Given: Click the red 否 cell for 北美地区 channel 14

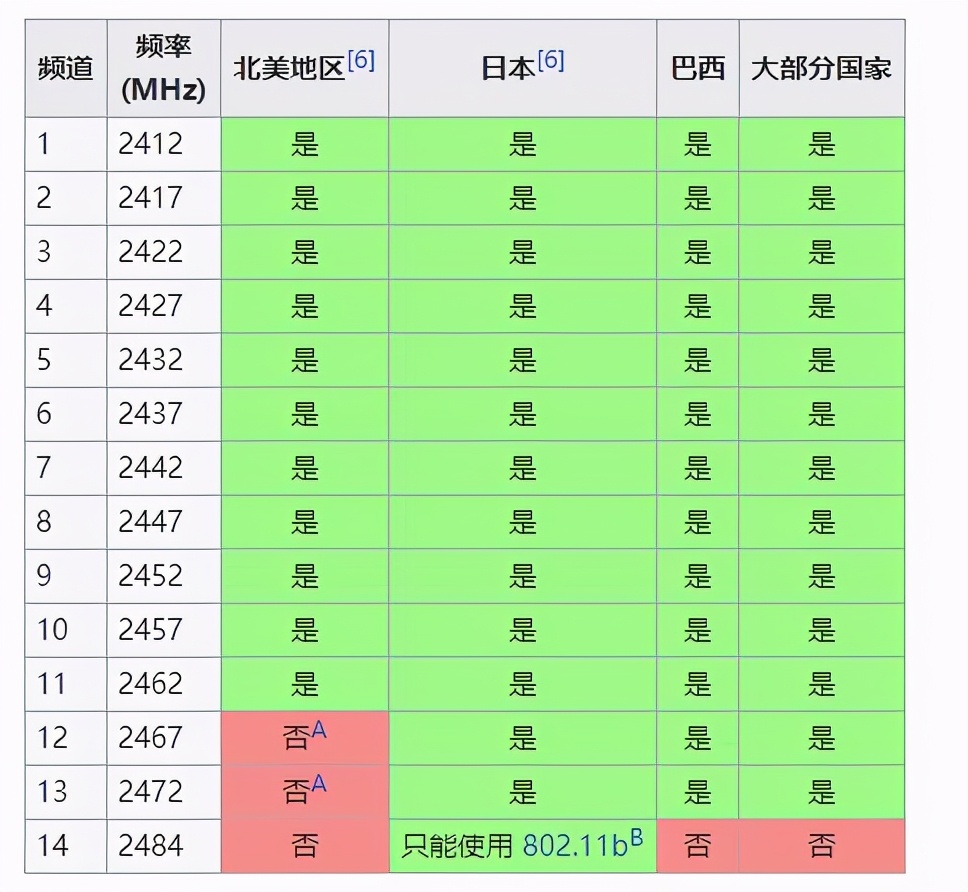Looking at the screenshot, I should click(303, 845).
